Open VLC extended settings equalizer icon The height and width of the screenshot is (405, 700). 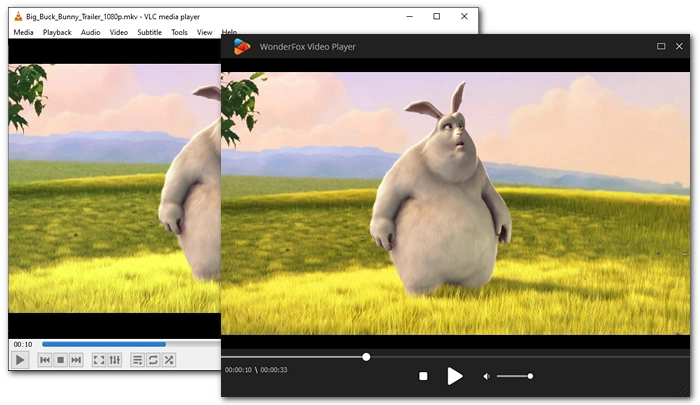click(115, 360)
